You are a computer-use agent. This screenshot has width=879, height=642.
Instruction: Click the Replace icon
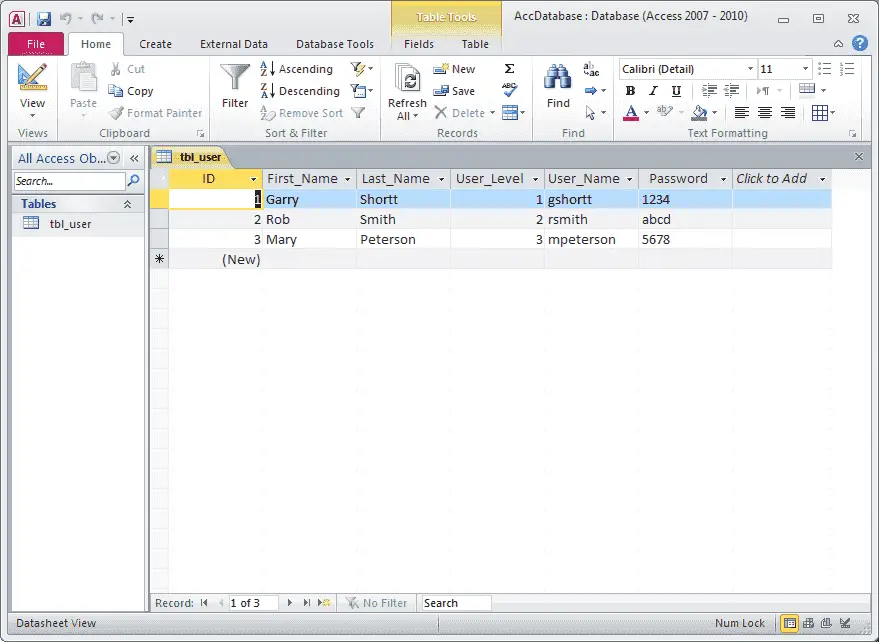591,69
